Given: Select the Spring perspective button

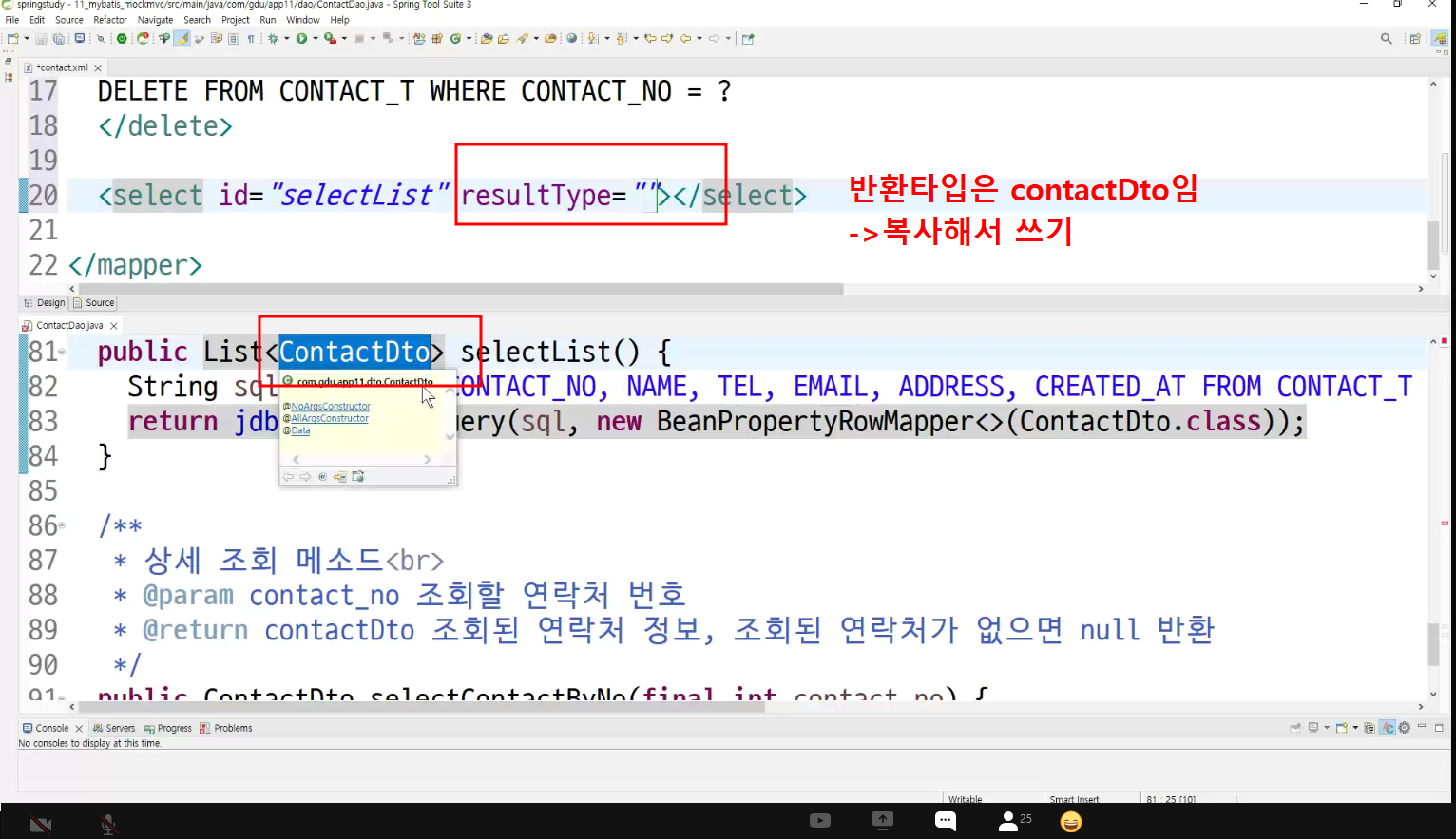Looking at the screenshot, I should 1440,39.
